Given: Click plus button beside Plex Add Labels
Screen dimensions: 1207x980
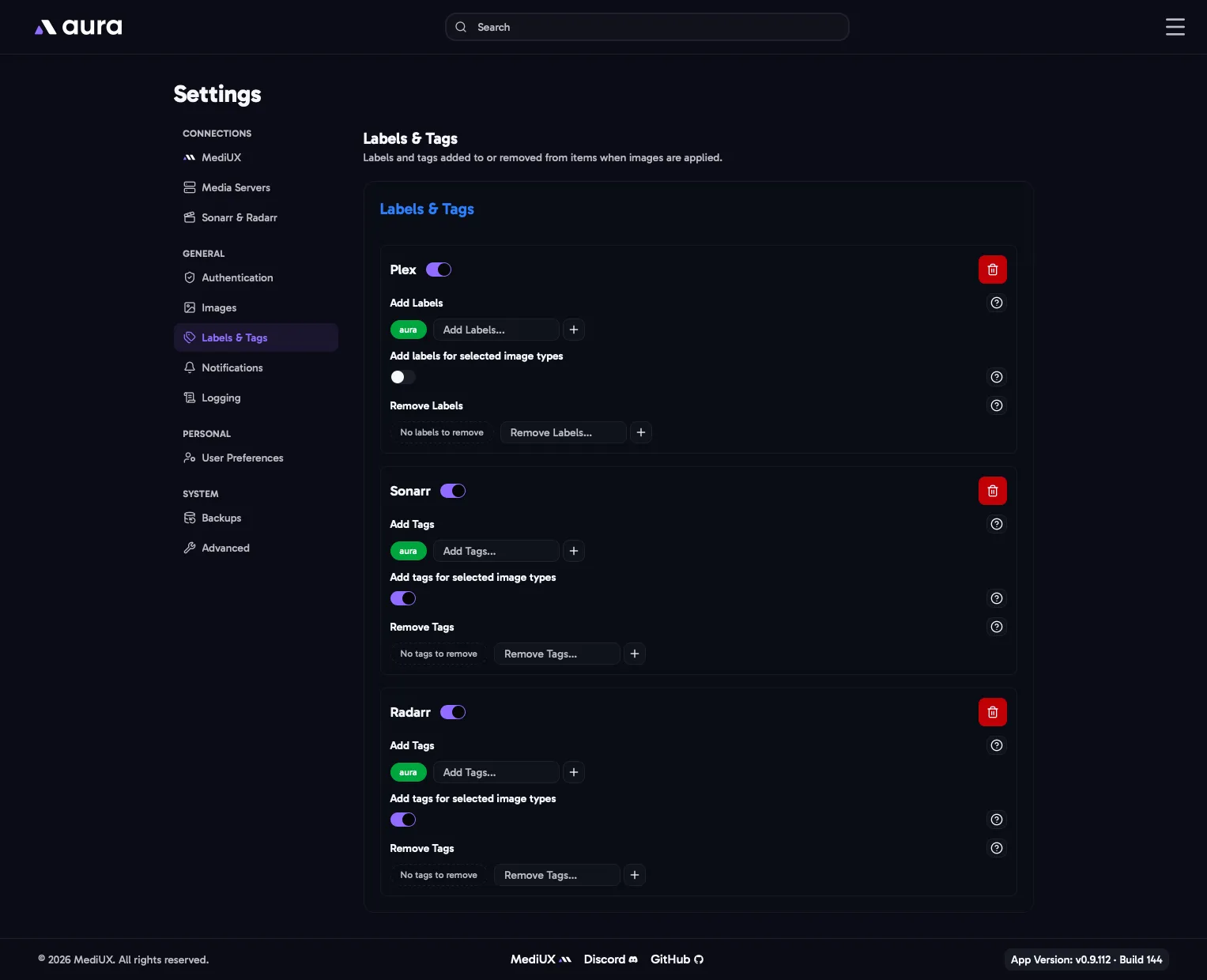Looking at the screenshot, I should (x=574, y=330).
